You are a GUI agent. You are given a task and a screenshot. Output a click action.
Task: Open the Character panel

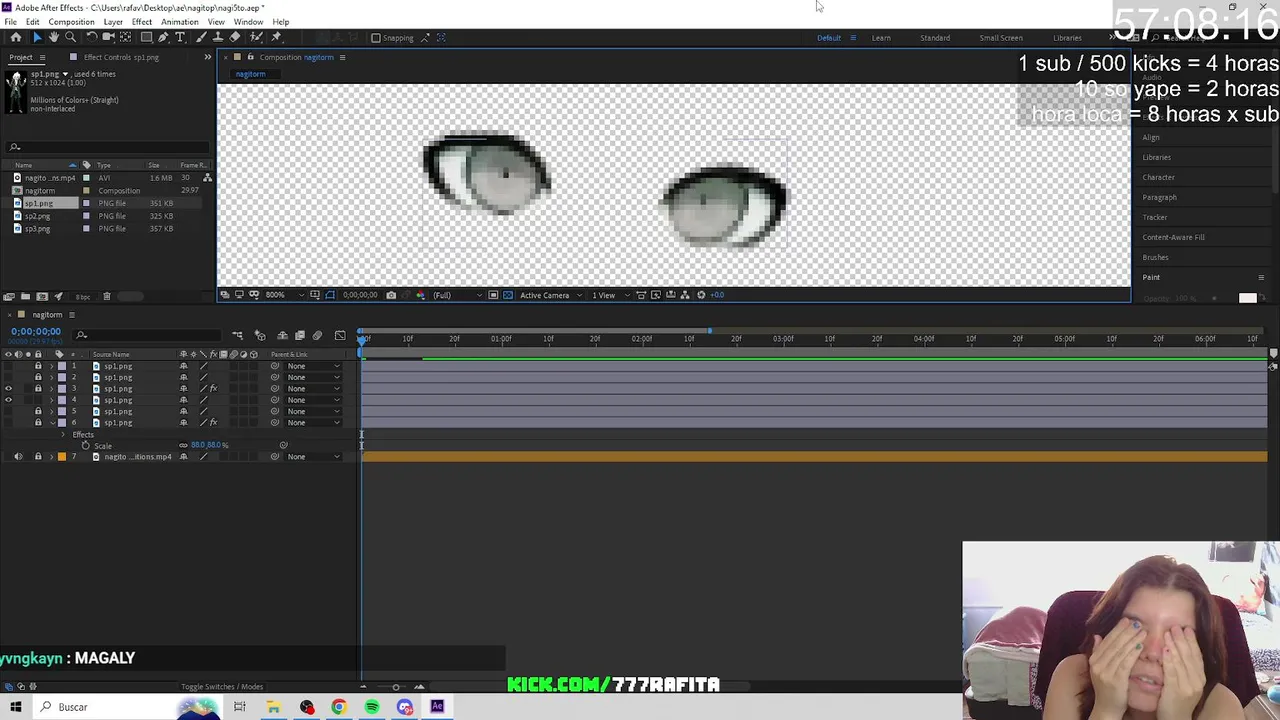1158,177
